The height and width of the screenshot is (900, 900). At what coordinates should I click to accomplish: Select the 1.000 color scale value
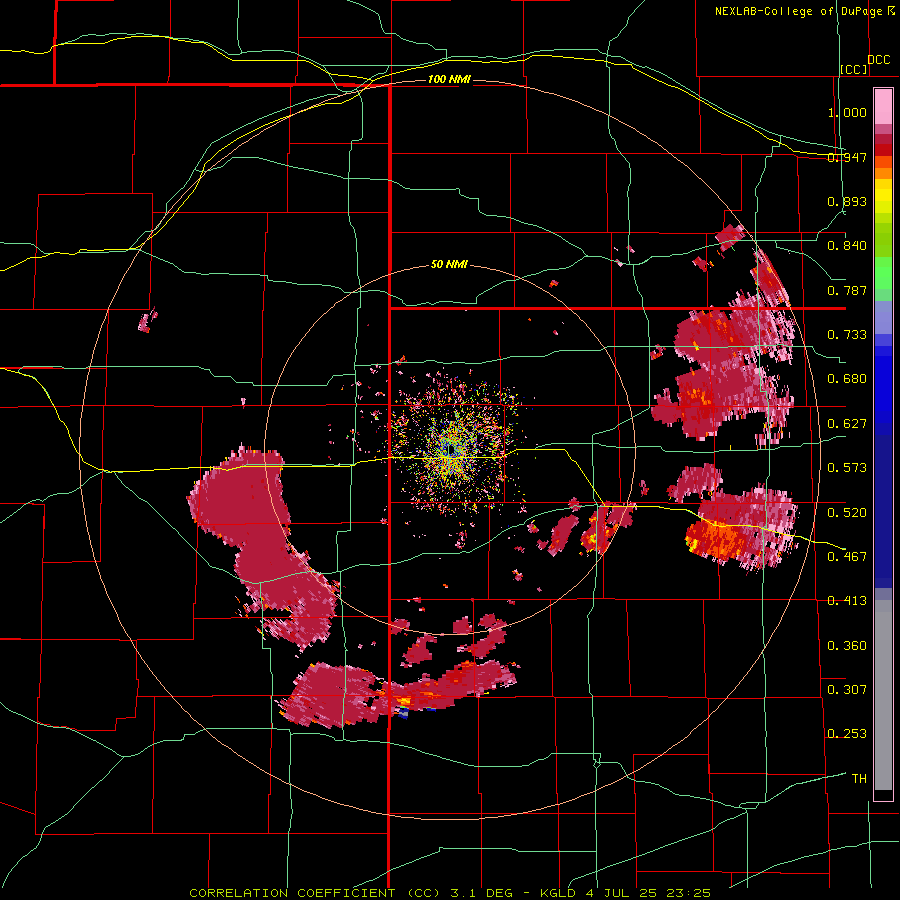pos(847,112)
